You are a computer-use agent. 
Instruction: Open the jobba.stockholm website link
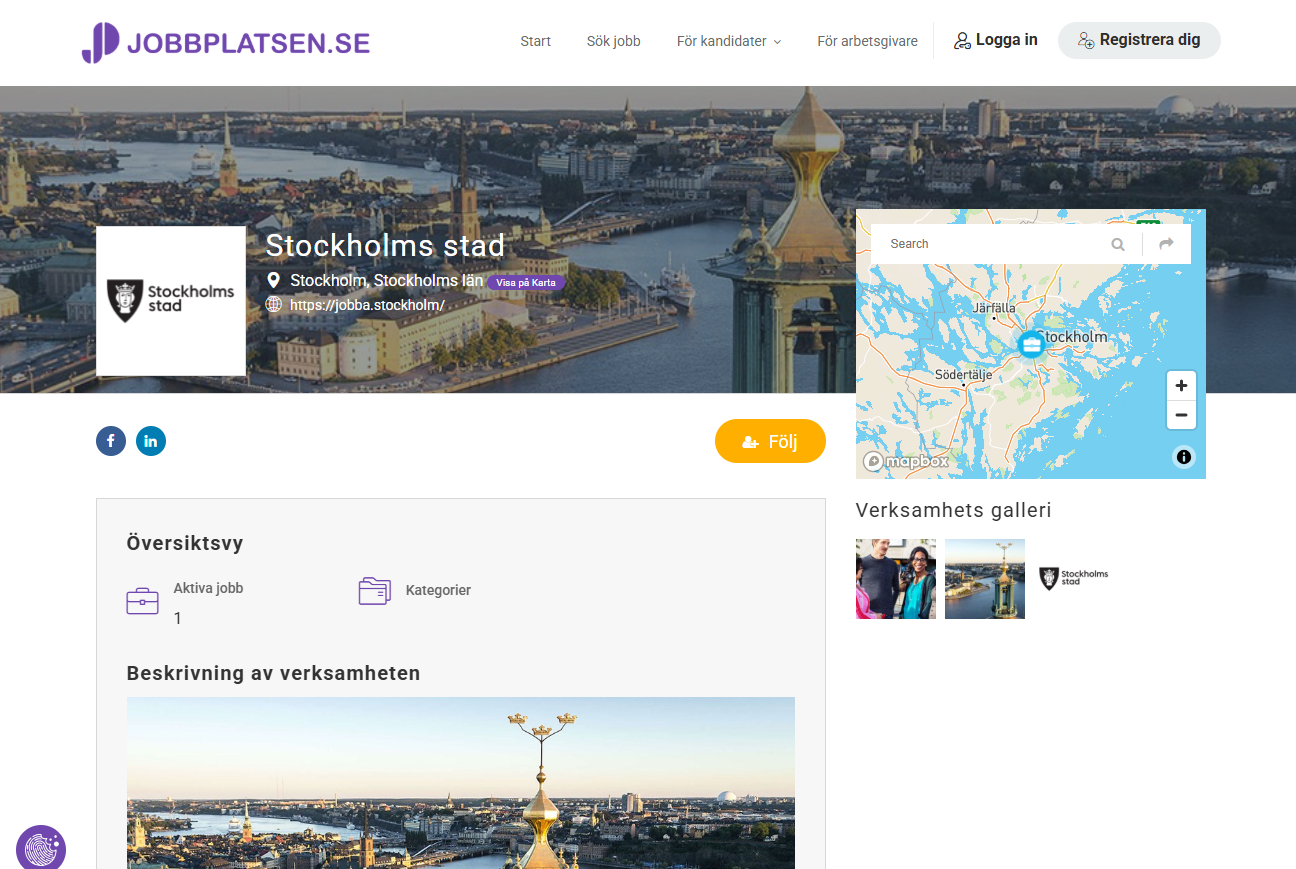(x=367, y=305)
